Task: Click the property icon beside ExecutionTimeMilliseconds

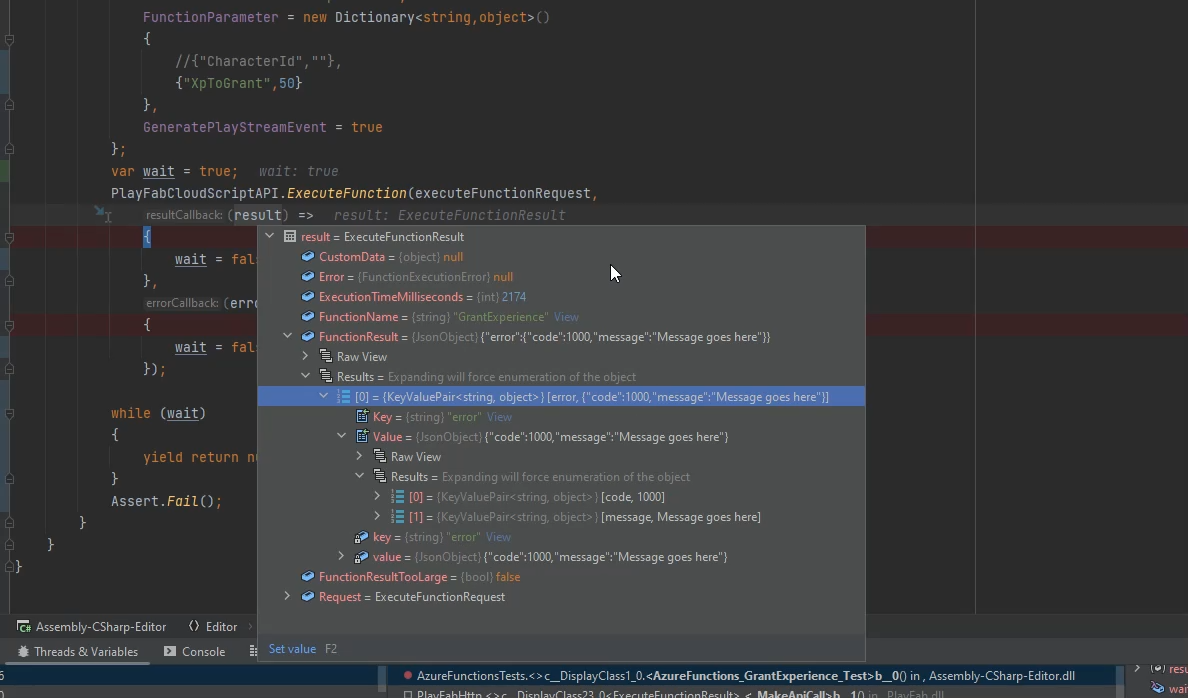Action: pyautogui.click(x=308, y=297)
